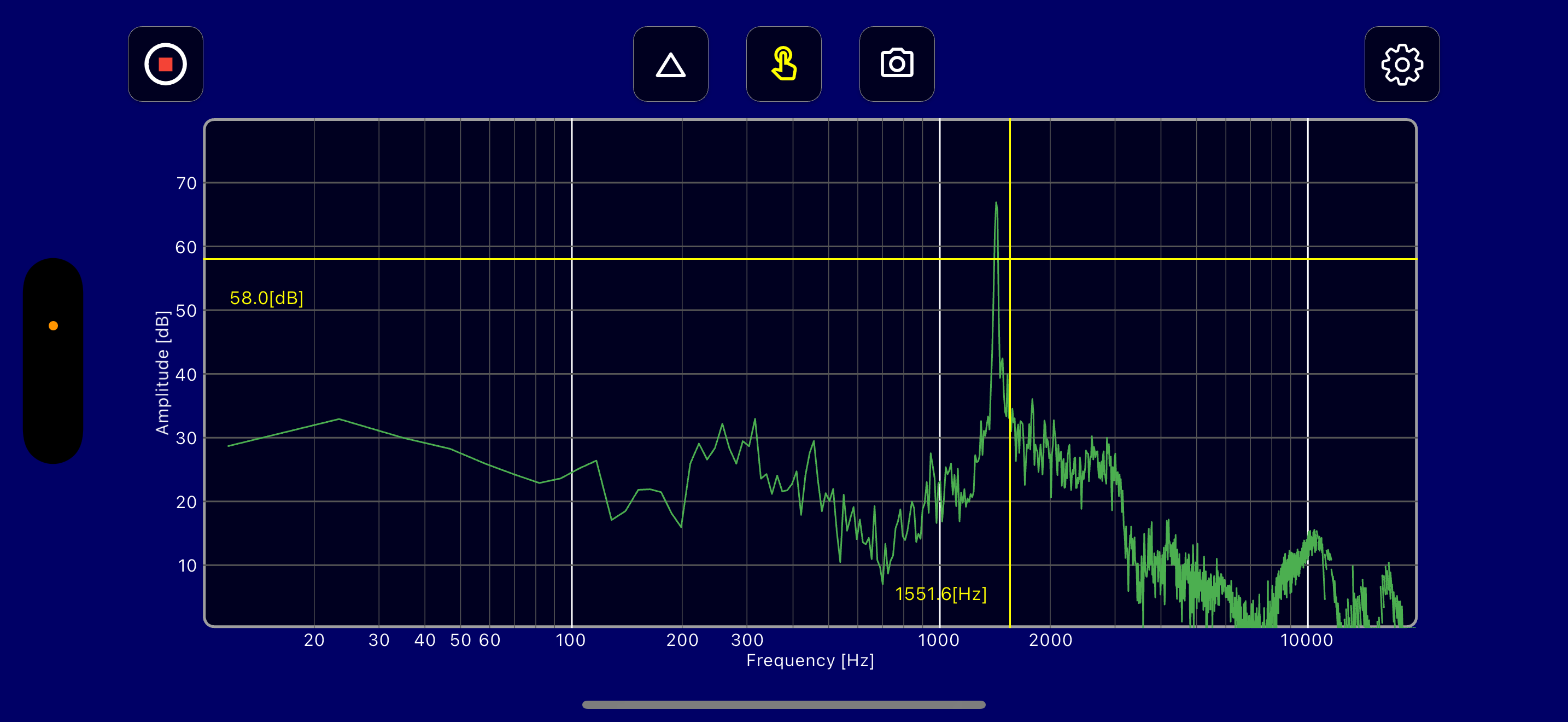
Task: Click the 30 amplitude axis tick label
Action: pos(186,438)
